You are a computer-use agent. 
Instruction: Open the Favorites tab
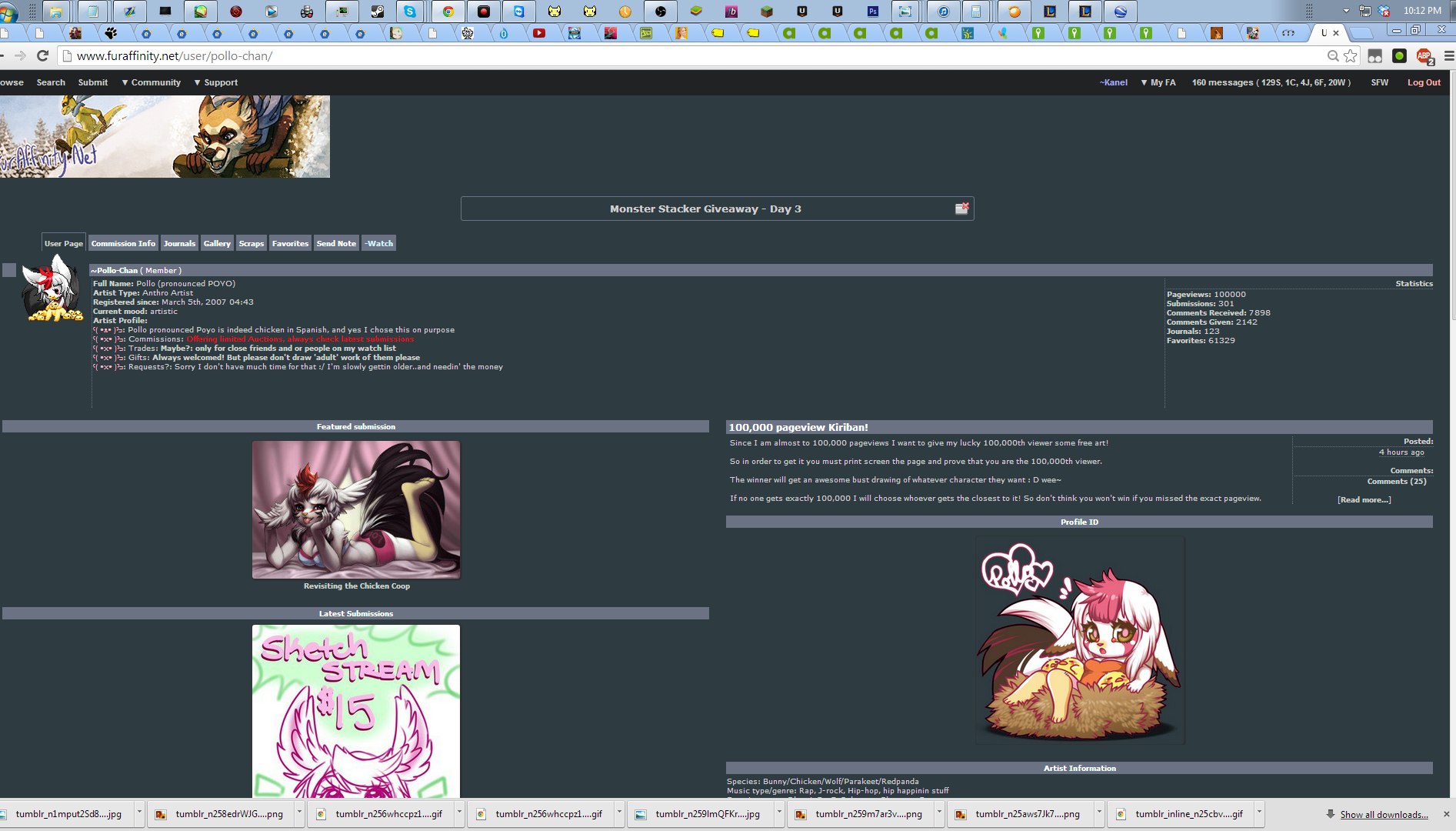click(x=290, y=243)
